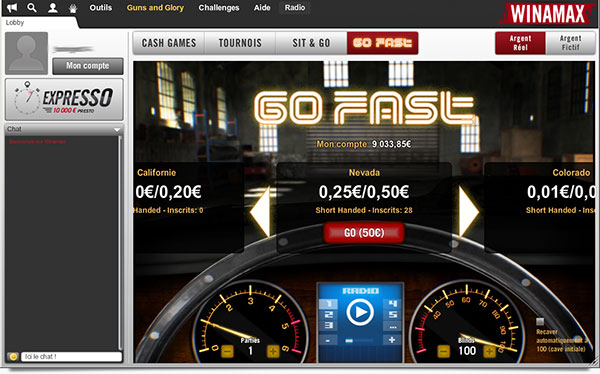Select radio station 2
600x374 pixels.
(x=328, y=315)
